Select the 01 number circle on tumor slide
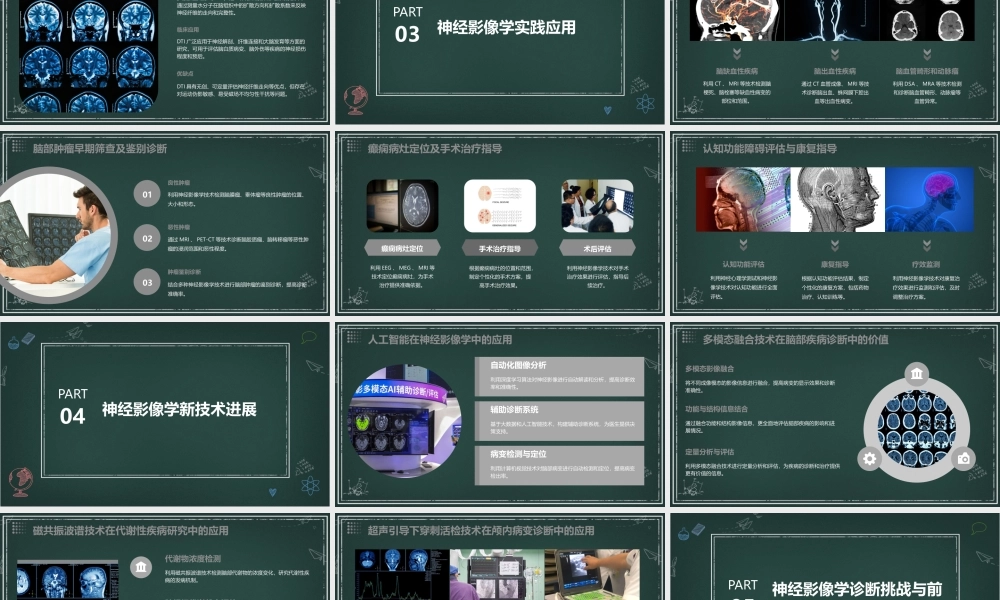Image resolution: width=1000 pixels, height=600 pixels. [x=147, y=194]
